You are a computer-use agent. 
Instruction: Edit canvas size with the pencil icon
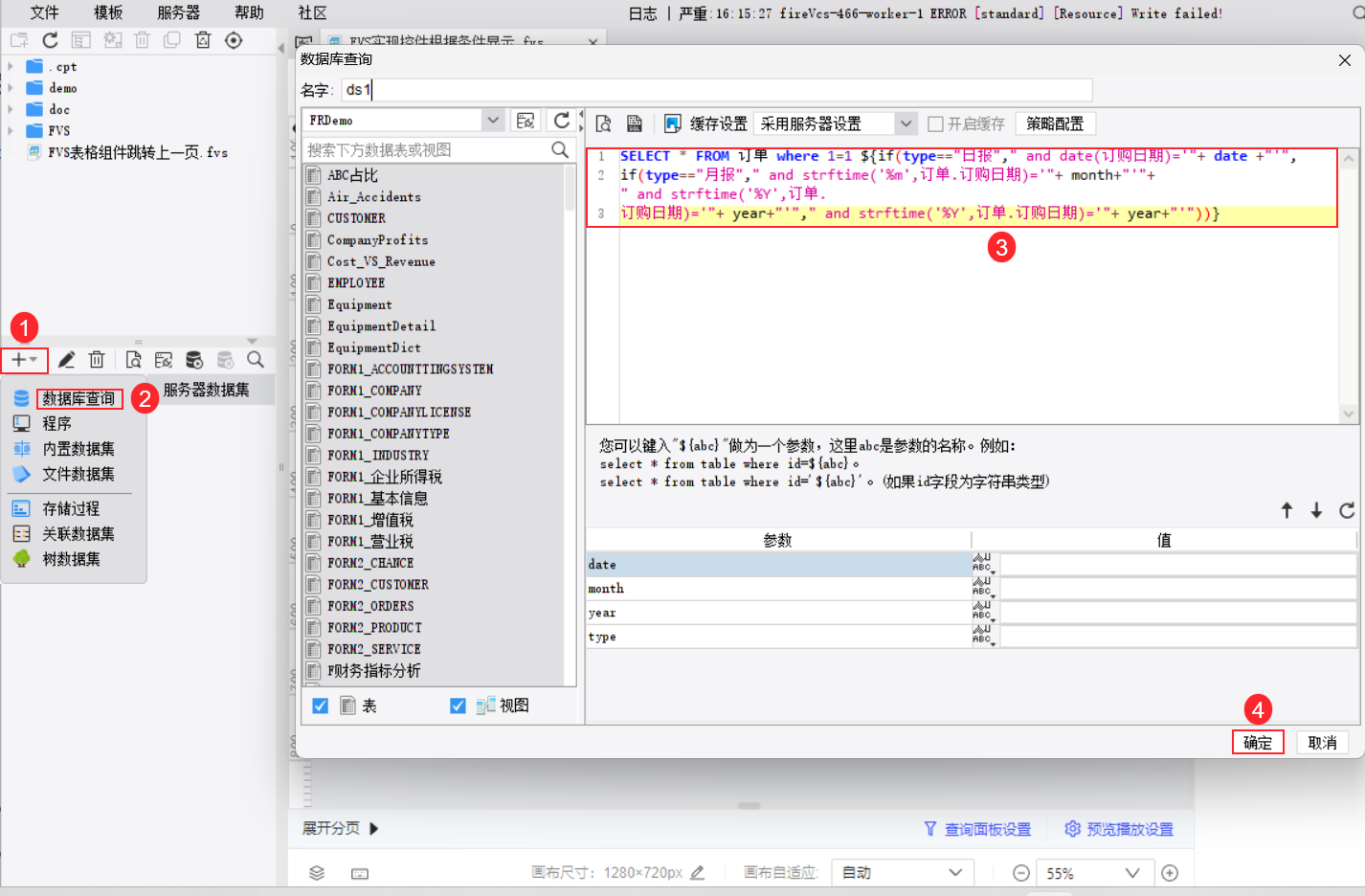tap(697, 872)
